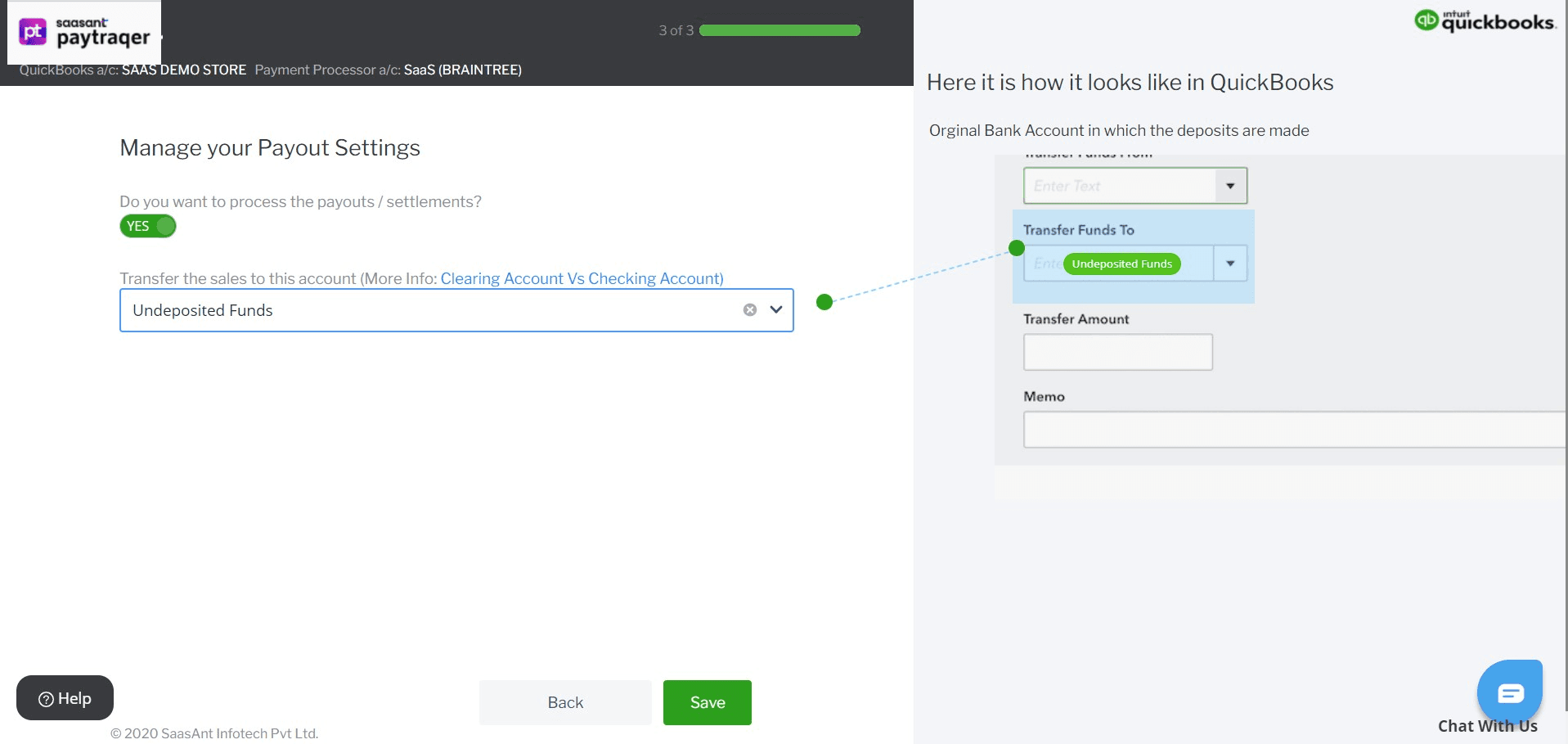Click the 2020 SaasAnt Infotech copyright text
The height and width of the screenshot is (744, 1568).
click(214, 733)
